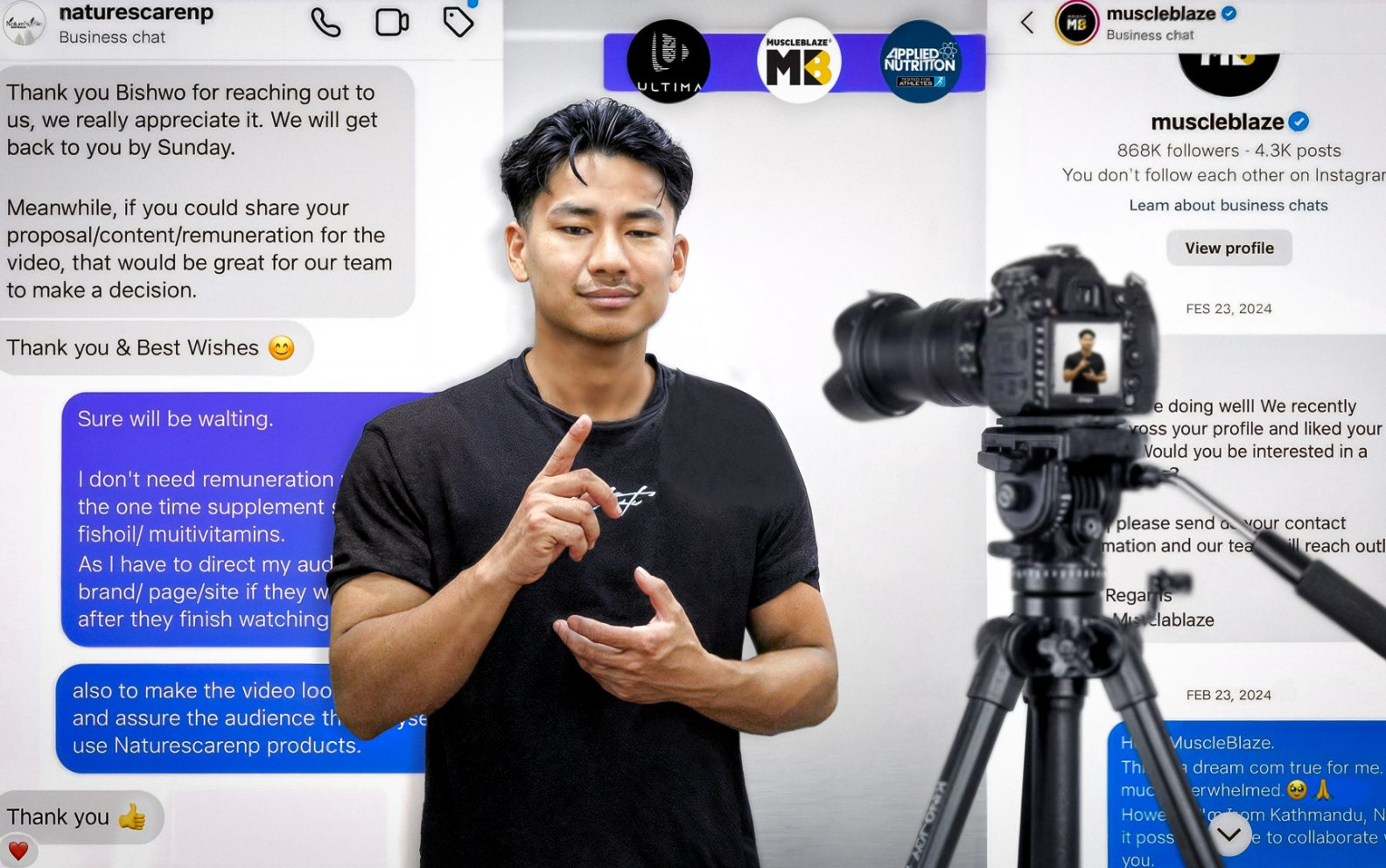The height and width of the screenshot is (868, 1386).
Task: Open the Learn about business chats link
Action: (x=1228, y=206)
